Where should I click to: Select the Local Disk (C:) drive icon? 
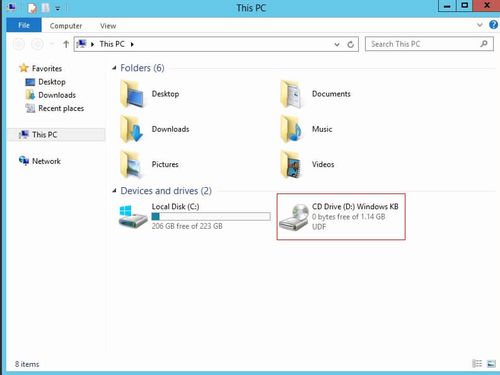tap(133, 217)
